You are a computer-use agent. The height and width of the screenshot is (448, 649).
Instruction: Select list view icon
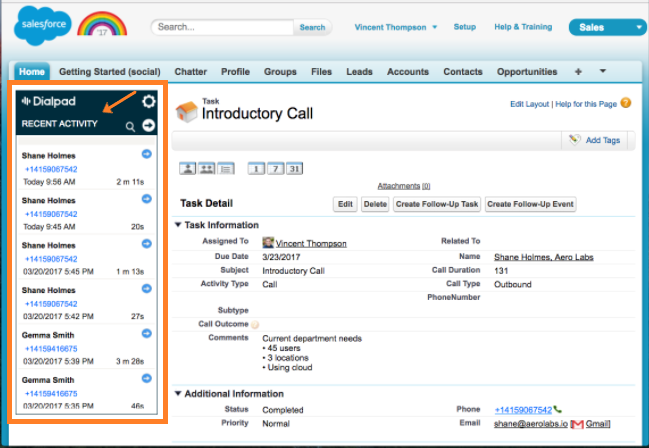tap(226, 169)
